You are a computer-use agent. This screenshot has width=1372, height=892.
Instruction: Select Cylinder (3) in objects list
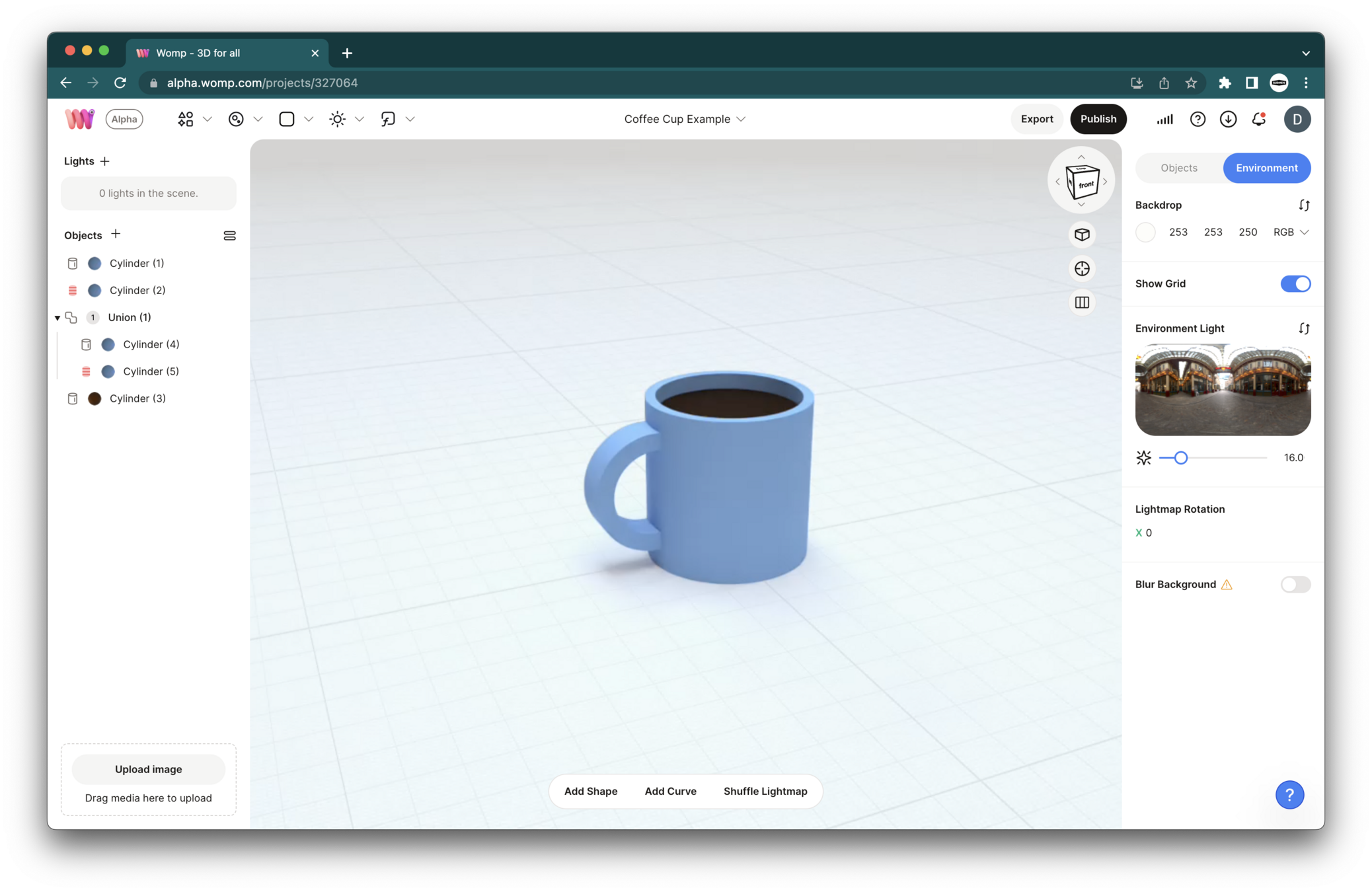tap(137, 398)
